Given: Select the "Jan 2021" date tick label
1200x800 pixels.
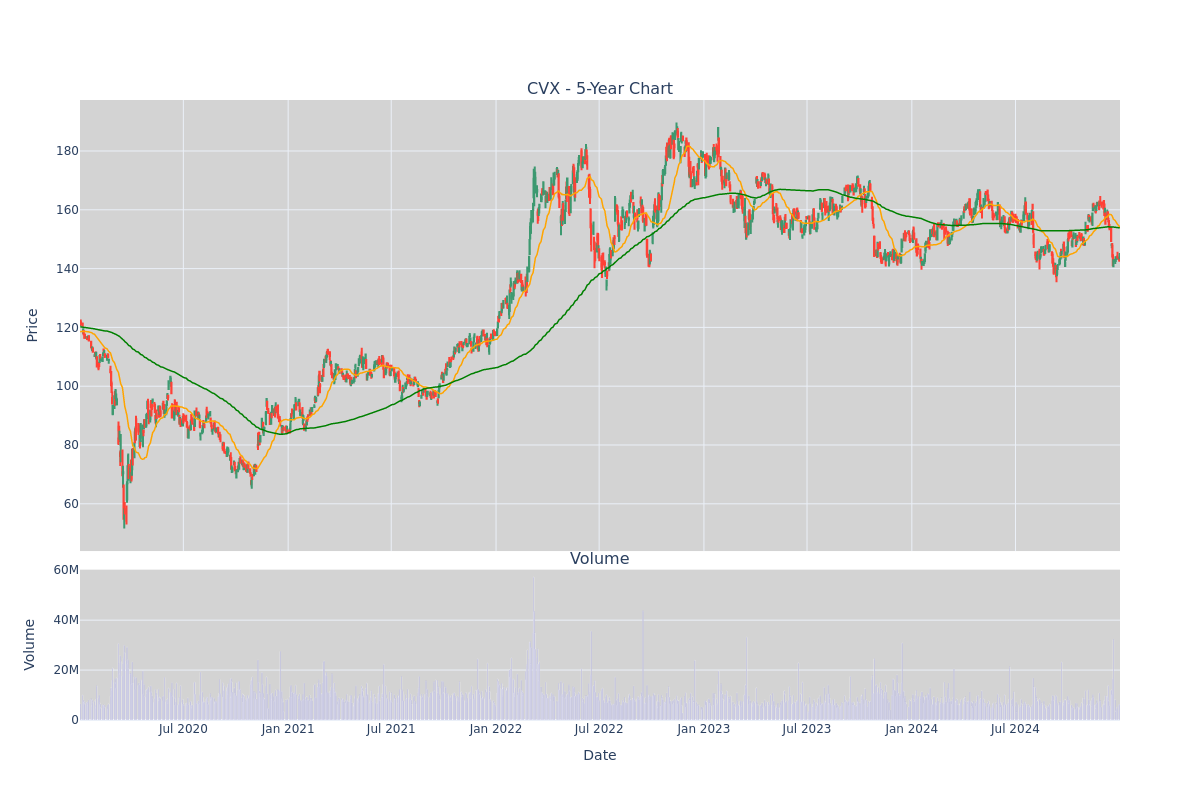Looking at the screenshot, I should pyautogui.click(x=288, y=729).
